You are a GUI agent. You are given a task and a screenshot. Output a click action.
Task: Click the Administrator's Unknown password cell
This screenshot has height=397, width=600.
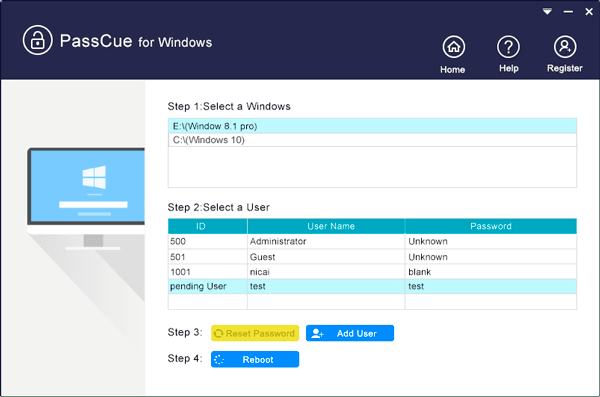tap(491, 241)
